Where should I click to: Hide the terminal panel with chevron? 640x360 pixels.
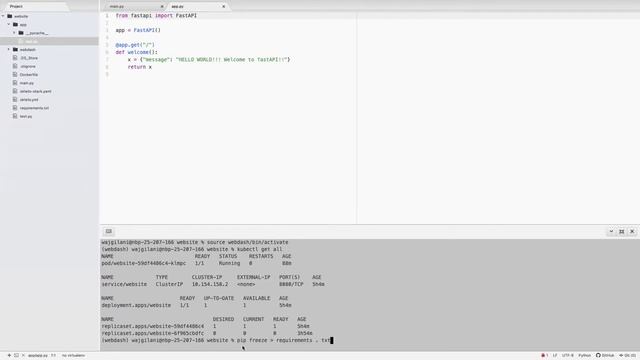[x=611, y=231]
